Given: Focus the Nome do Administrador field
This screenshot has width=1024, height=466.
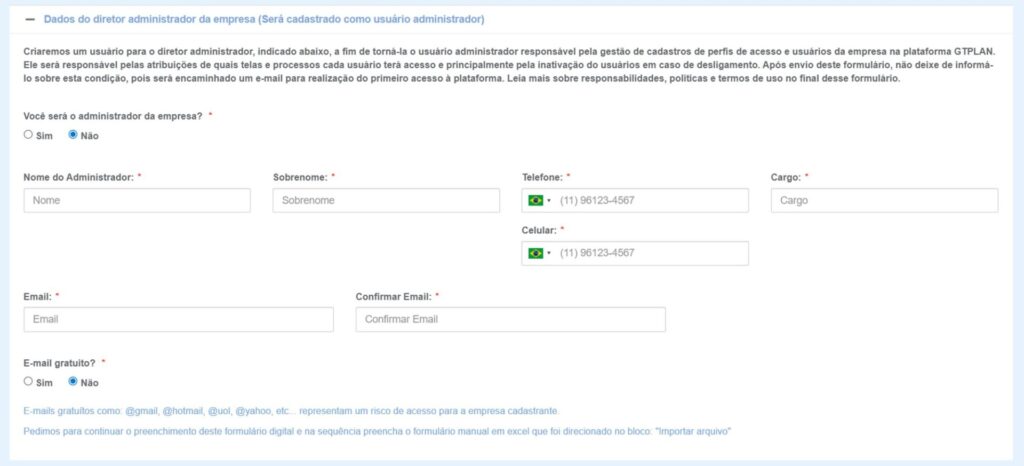Looking at the screenshot, I should 137,200.
